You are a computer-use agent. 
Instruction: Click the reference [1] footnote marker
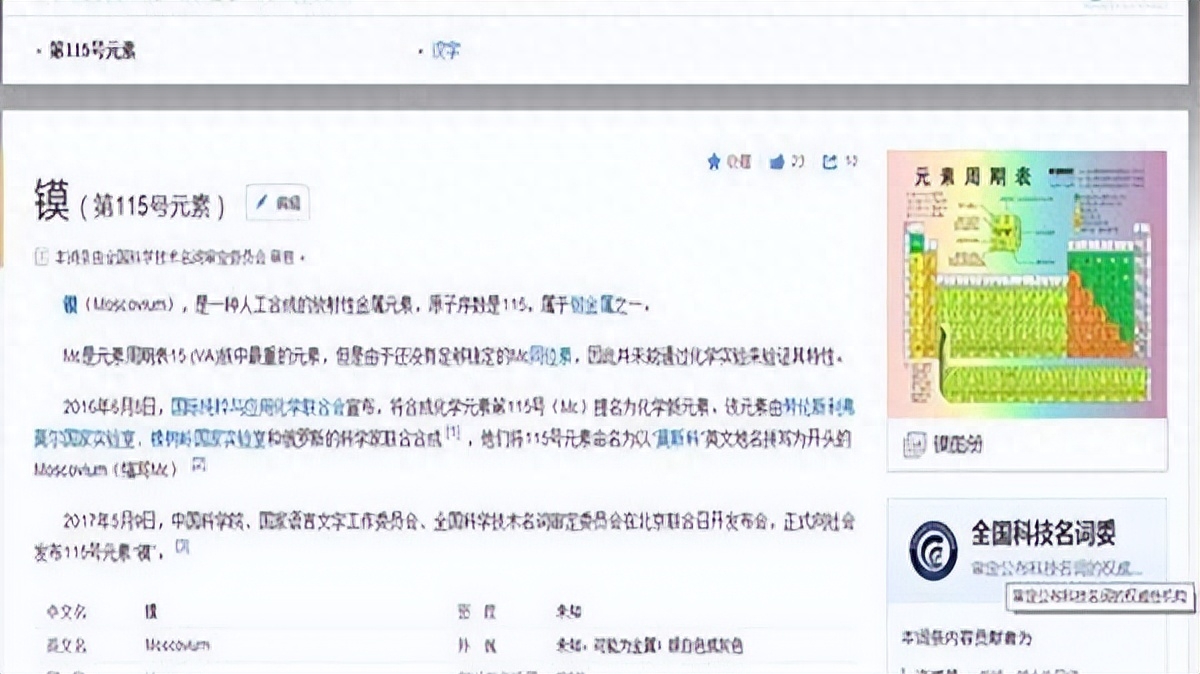[452, 432]
